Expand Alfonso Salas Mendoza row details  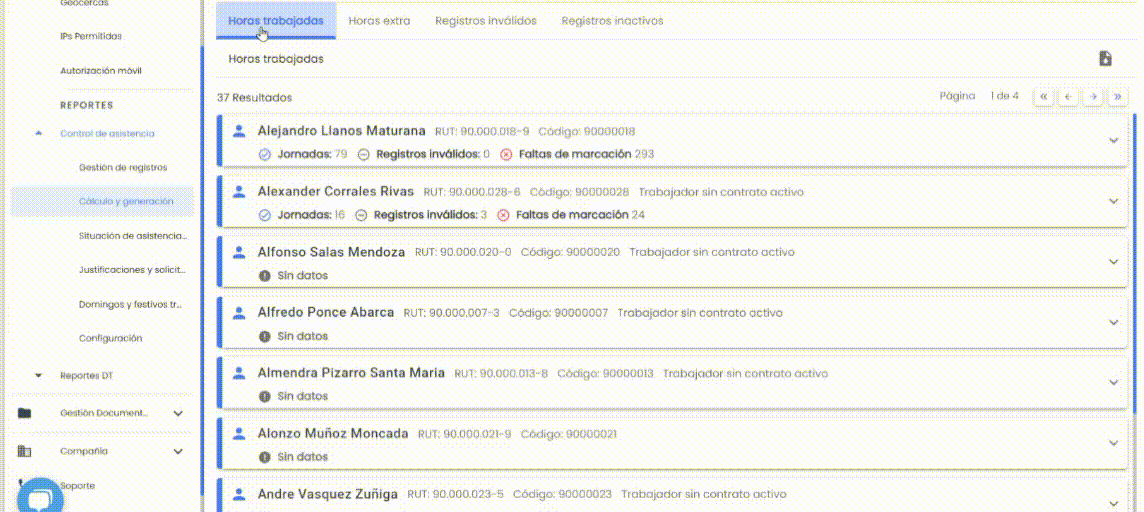[1113, 262]
